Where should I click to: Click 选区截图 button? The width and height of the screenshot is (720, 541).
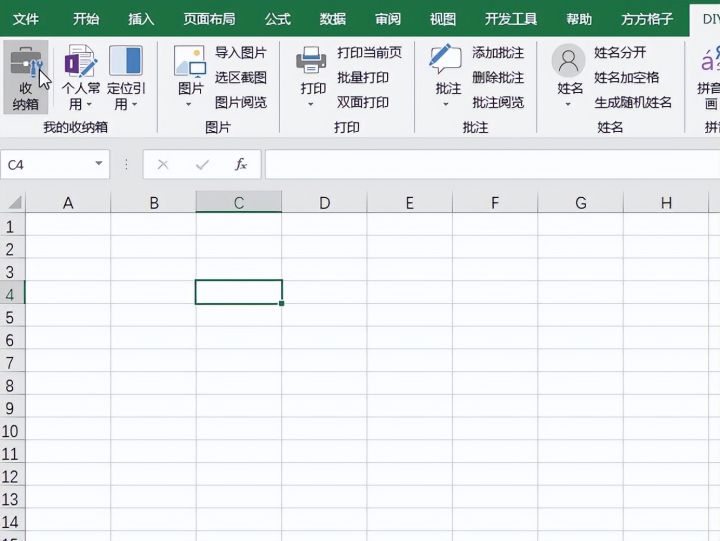241,77
